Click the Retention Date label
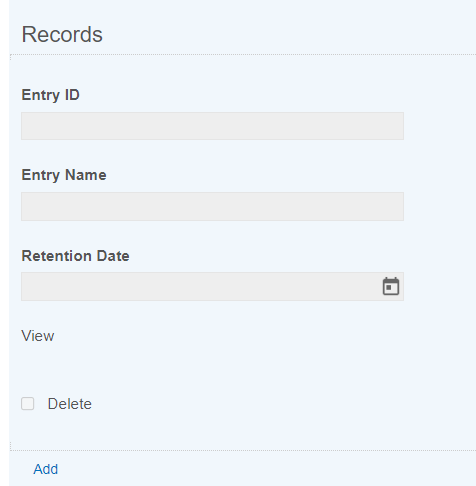The image size is (476, 486). coord(75,256)
